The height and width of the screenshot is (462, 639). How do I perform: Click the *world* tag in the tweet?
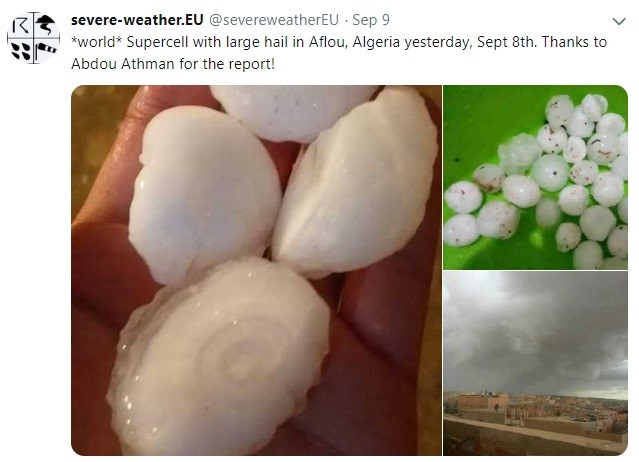click(97, 42)
